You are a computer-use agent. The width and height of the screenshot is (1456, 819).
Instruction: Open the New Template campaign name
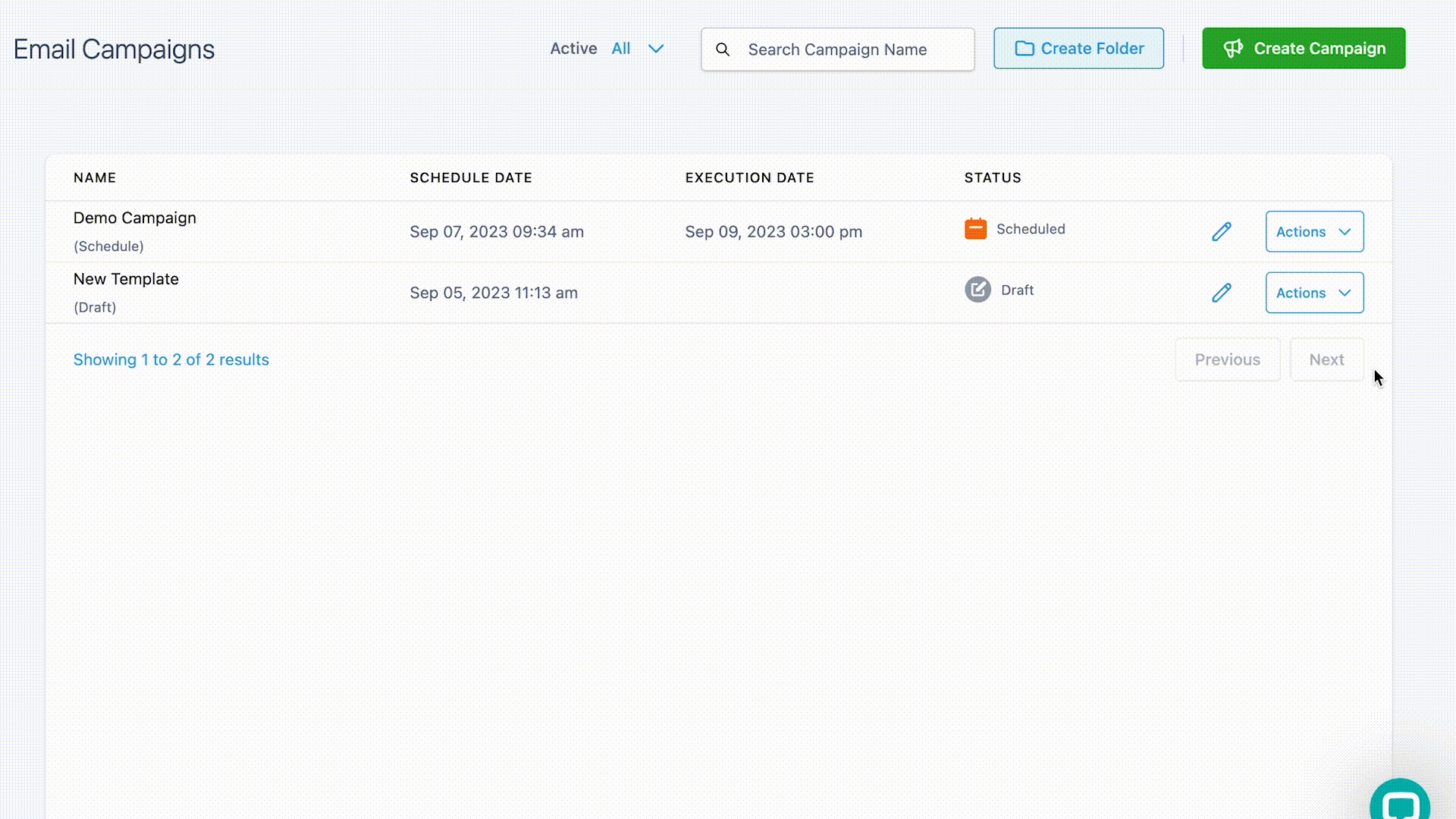point(126,279)
